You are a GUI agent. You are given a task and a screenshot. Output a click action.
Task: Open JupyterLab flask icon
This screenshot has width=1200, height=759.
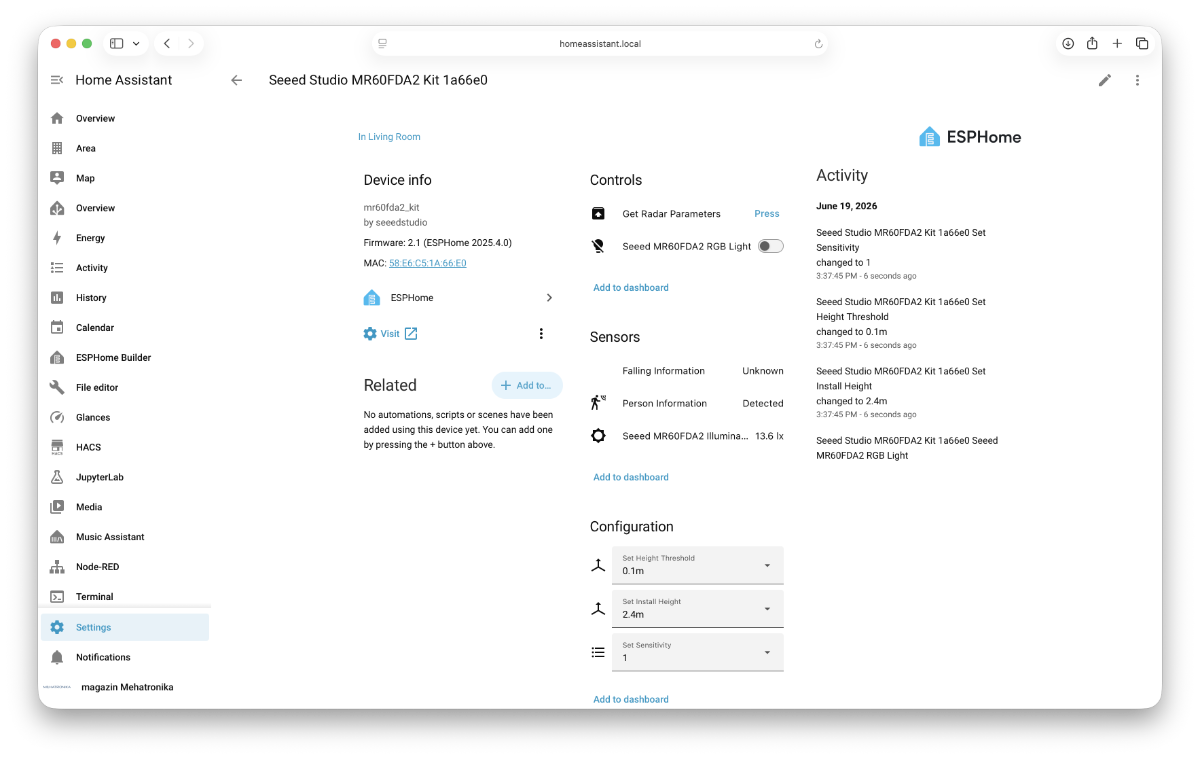pos(57,477)
